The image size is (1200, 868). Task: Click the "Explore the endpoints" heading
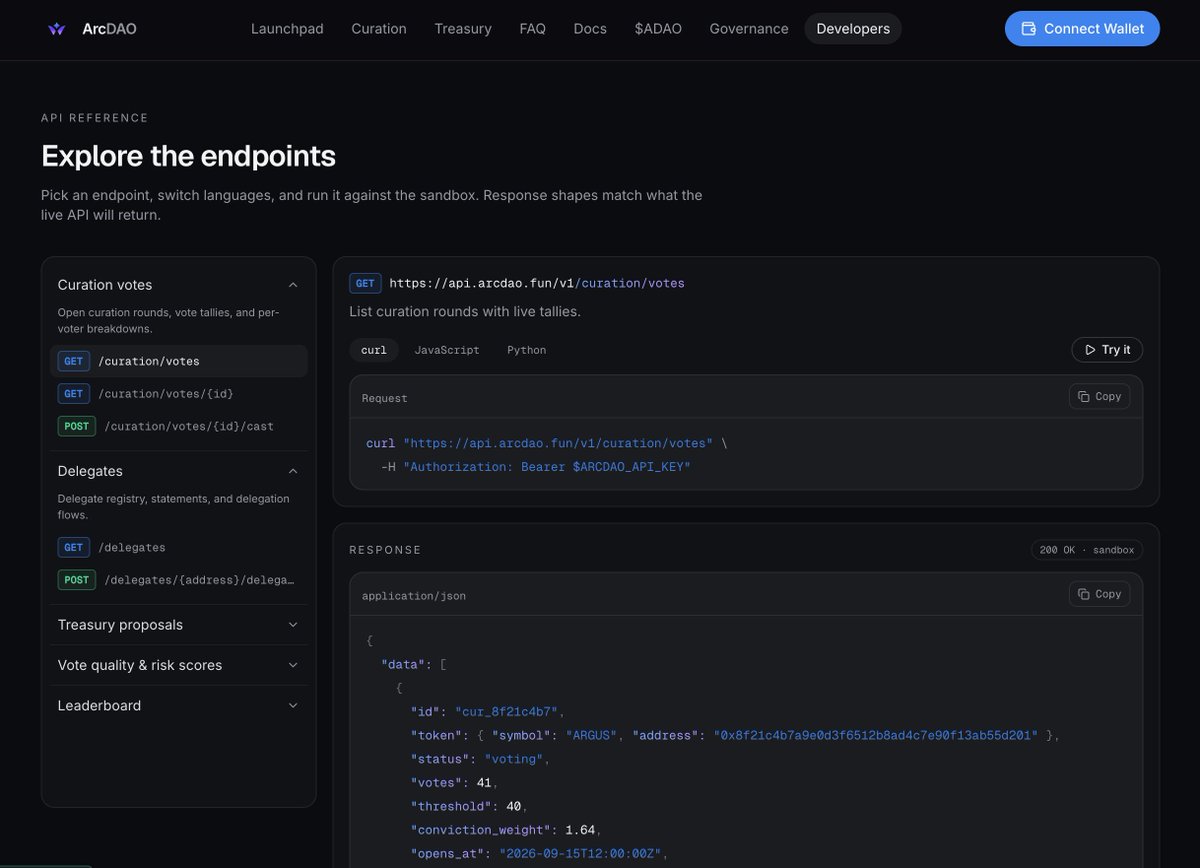pyautogui.click(x=188, y=156)
